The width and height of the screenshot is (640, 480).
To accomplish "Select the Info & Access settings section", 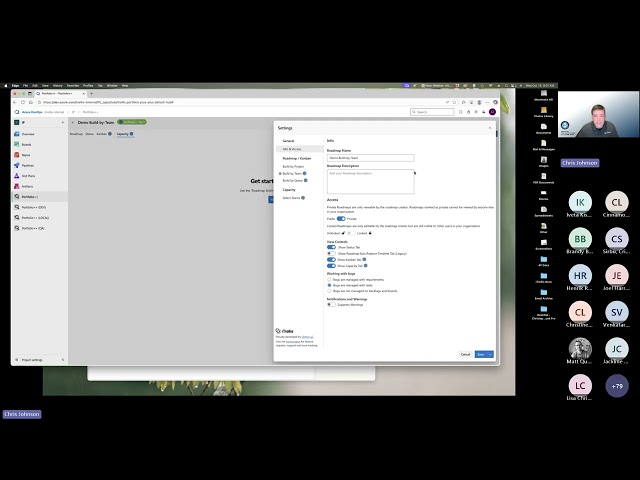I will pos(300,149).
